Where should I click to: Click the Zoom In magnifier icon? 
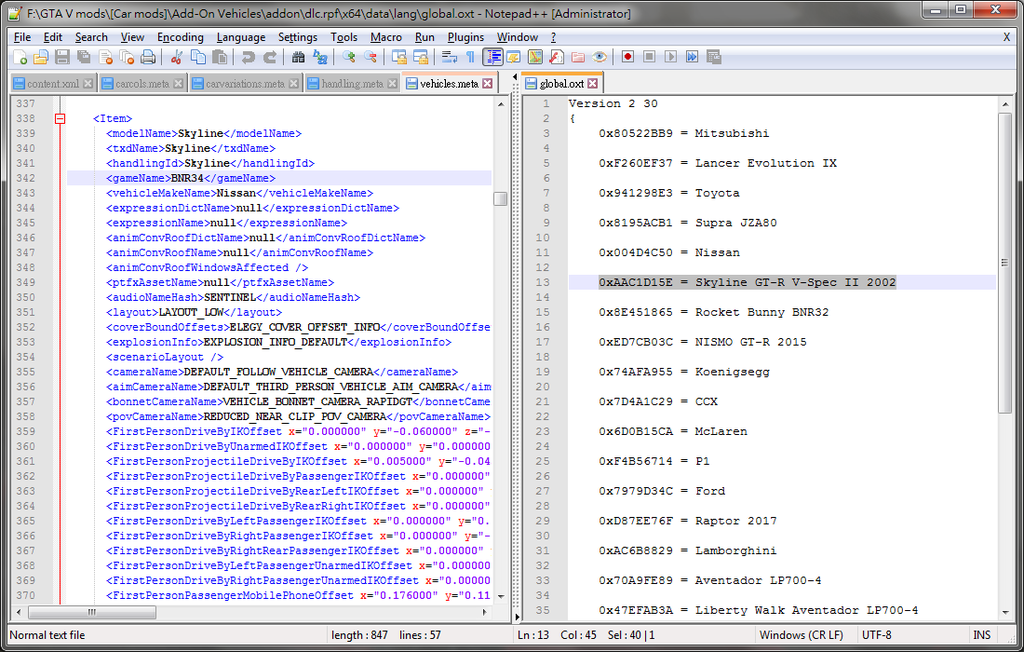348,57
